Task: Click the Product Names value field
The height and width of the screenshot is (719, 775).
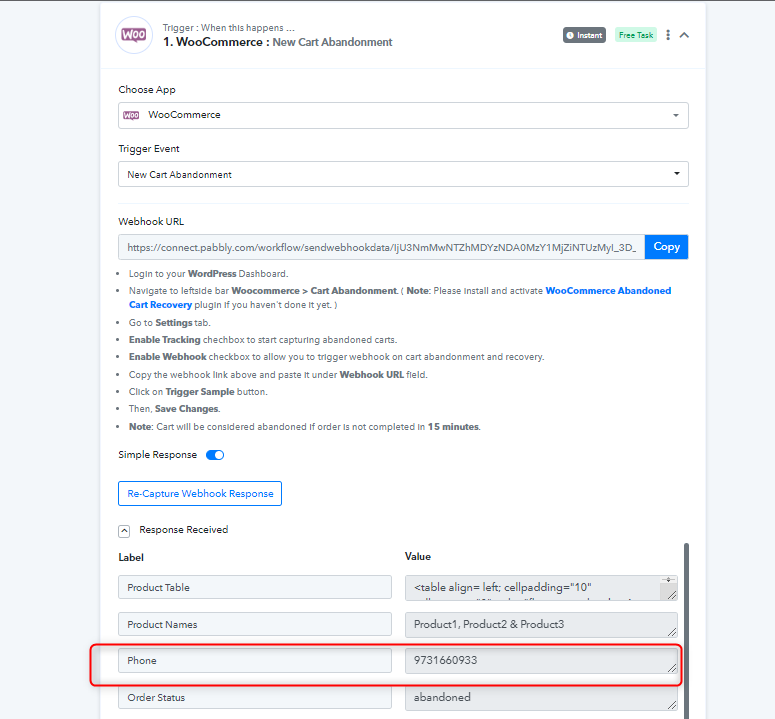Action: pyautogui.click(x=541, y=625)
